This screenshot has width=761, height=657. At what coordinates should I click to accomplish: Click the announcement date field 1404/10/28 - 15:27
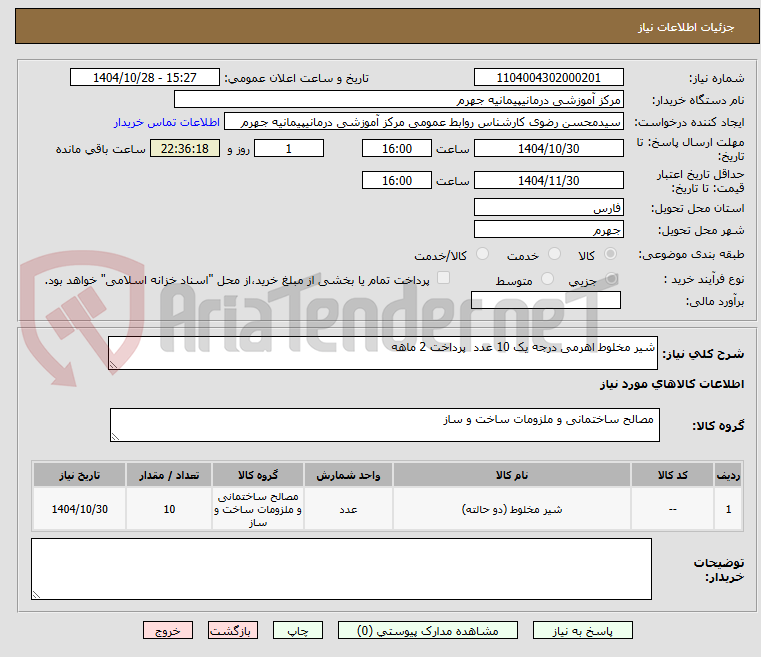tap(145, 77)
